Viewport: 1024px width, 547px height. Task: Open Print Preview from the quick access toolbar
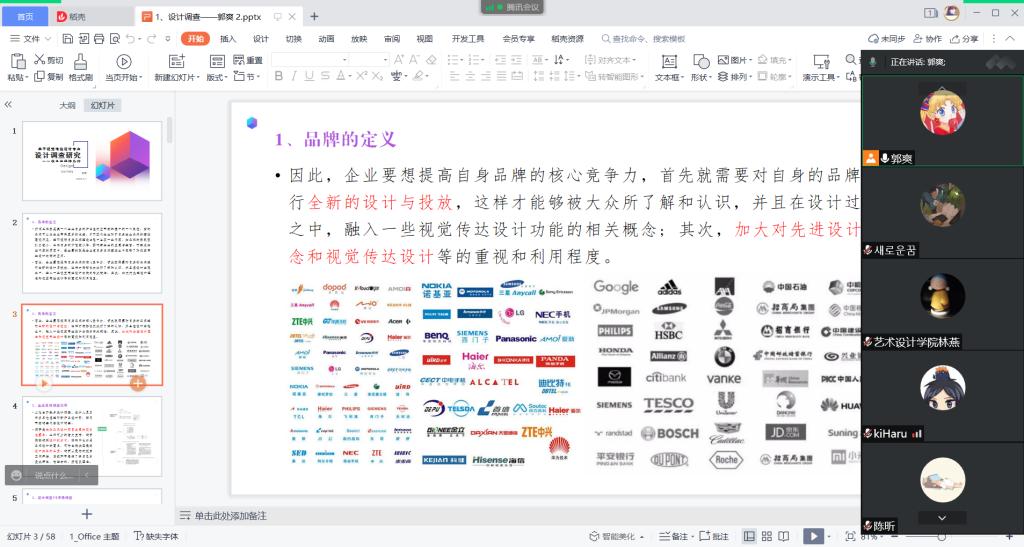point(115,39)
